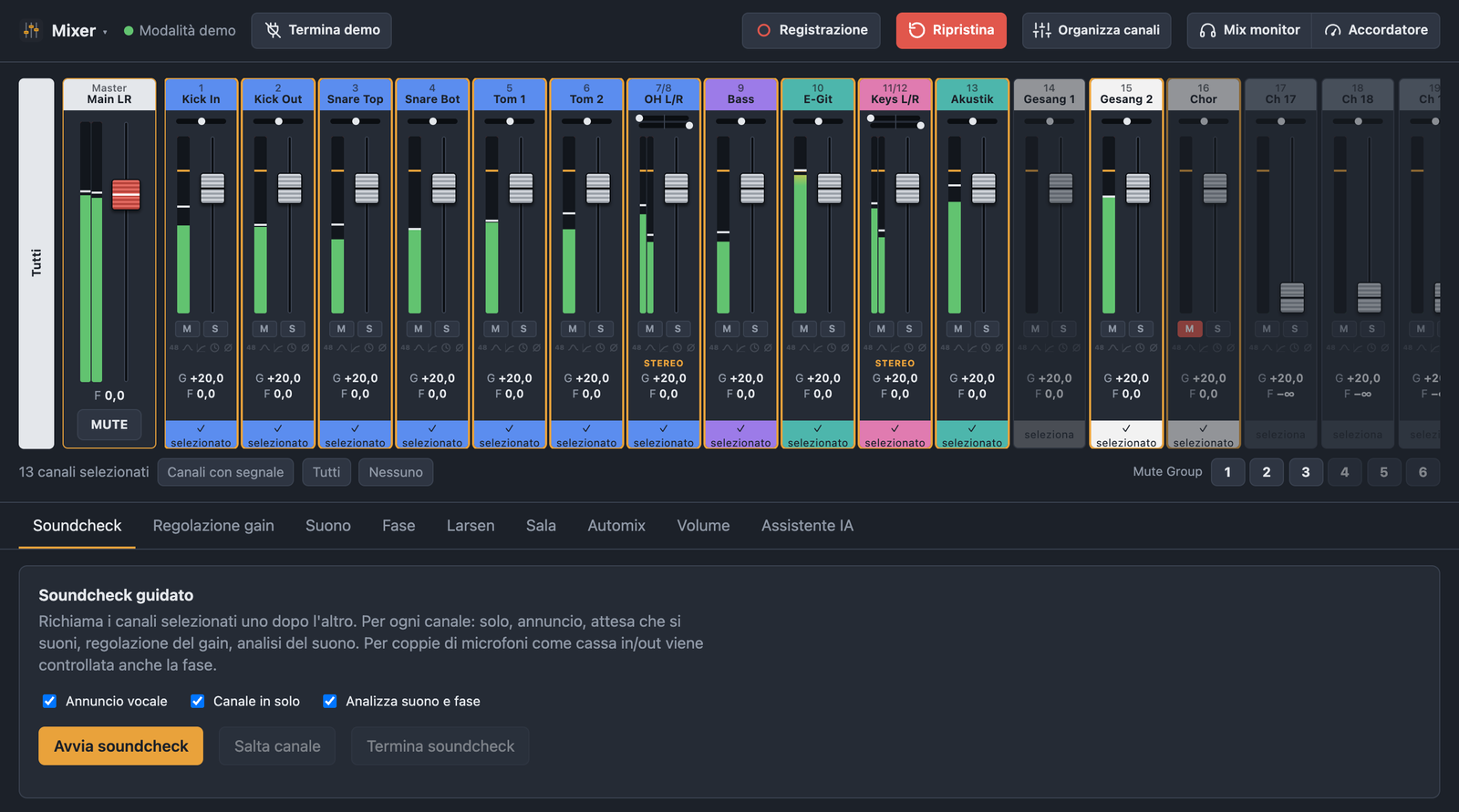Click phase invert icon on Kick In
Screen dimensions: 1459x812
228,347
